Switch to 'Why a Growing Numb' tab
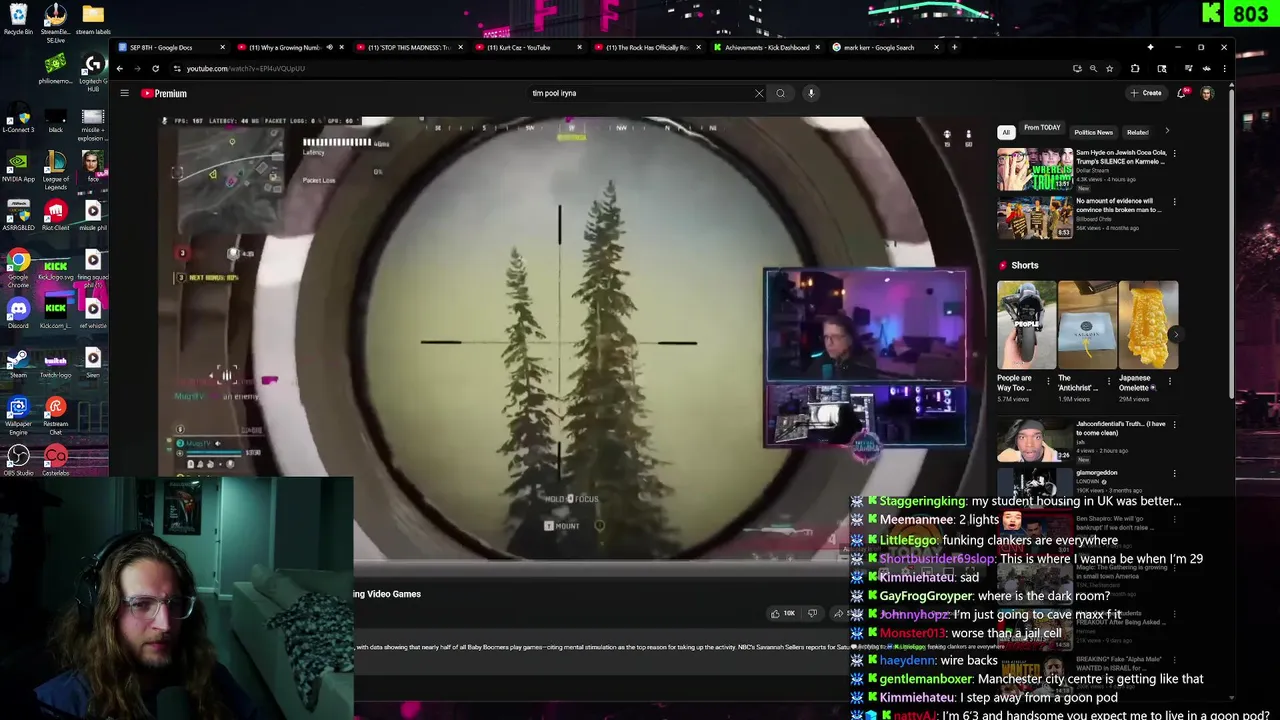Viewport: 1280px width, 720px height. 288,47
